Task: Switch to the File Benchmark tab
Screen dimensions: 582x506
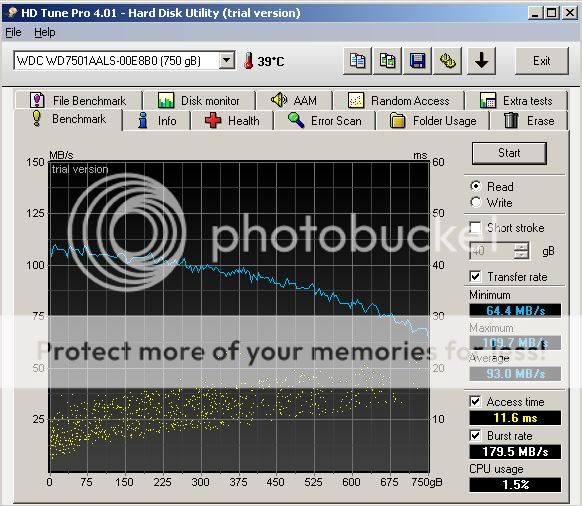Action: (78, 101)
